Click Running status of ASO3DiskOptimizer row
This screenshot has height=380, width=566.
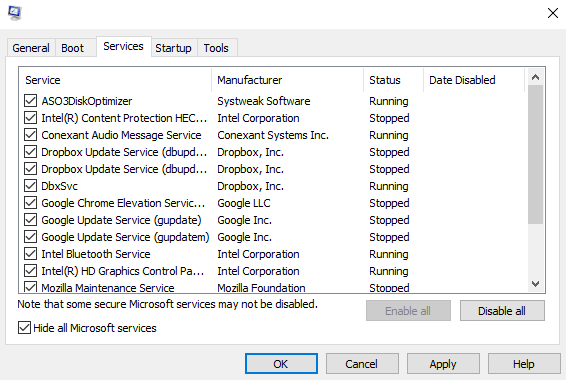tap(389, 101)
